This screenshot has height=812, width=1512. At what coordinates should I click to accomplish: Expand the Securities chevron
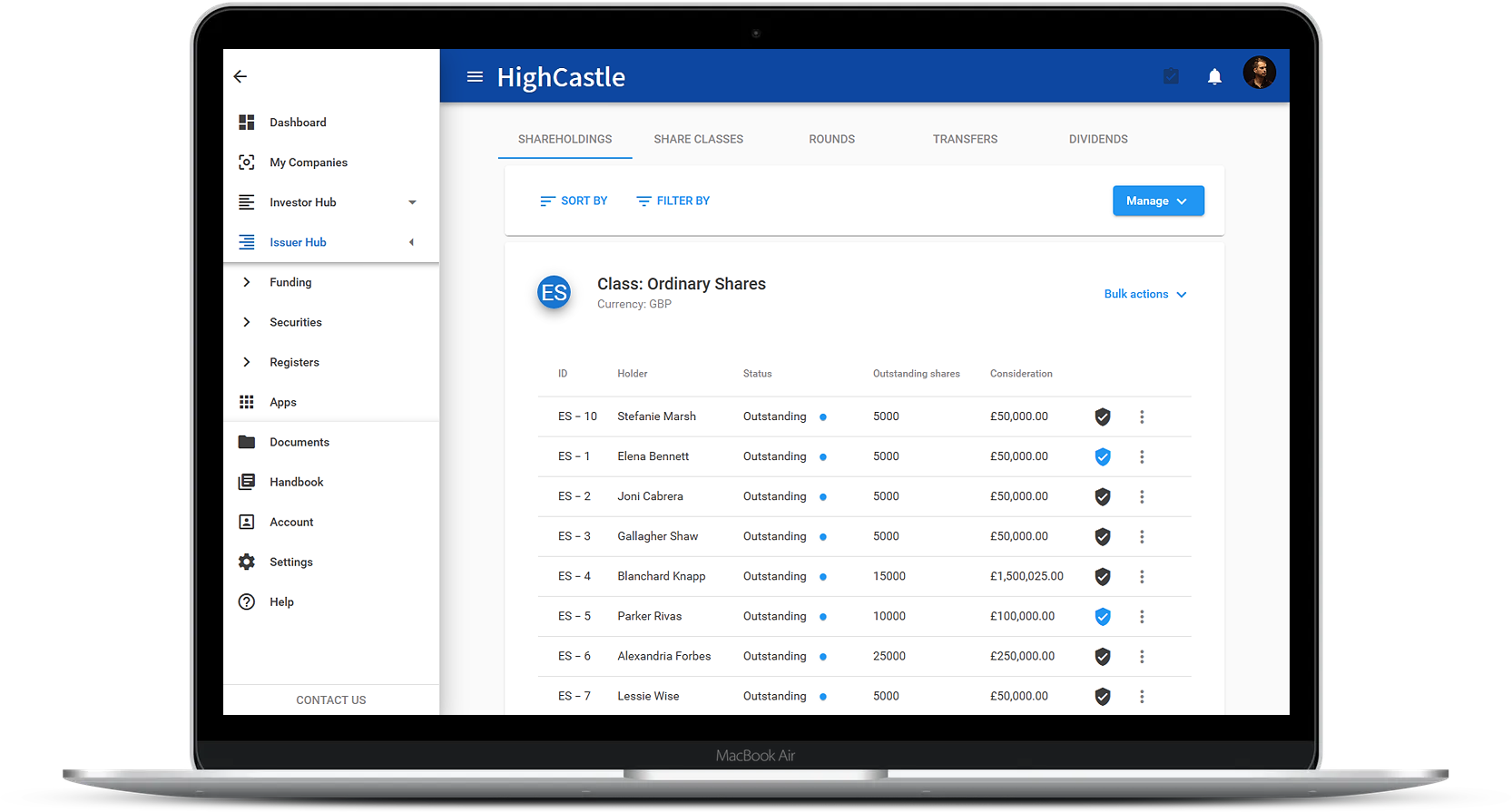(x=246, y=322)
